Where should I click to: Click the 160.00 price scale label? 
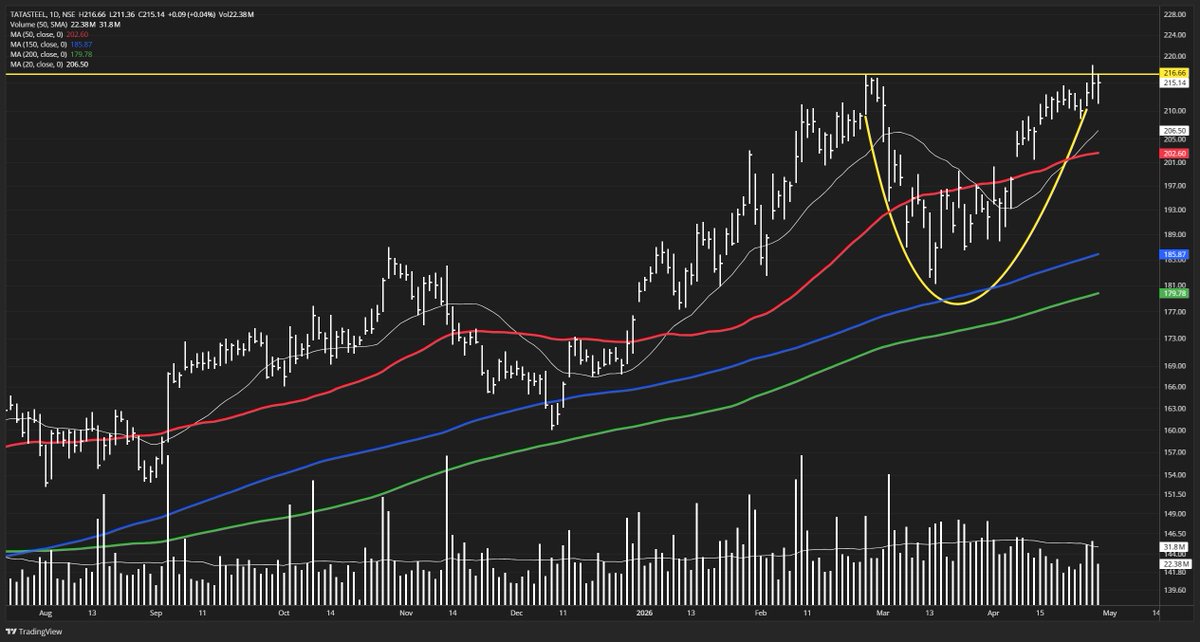pos(1174,431)
